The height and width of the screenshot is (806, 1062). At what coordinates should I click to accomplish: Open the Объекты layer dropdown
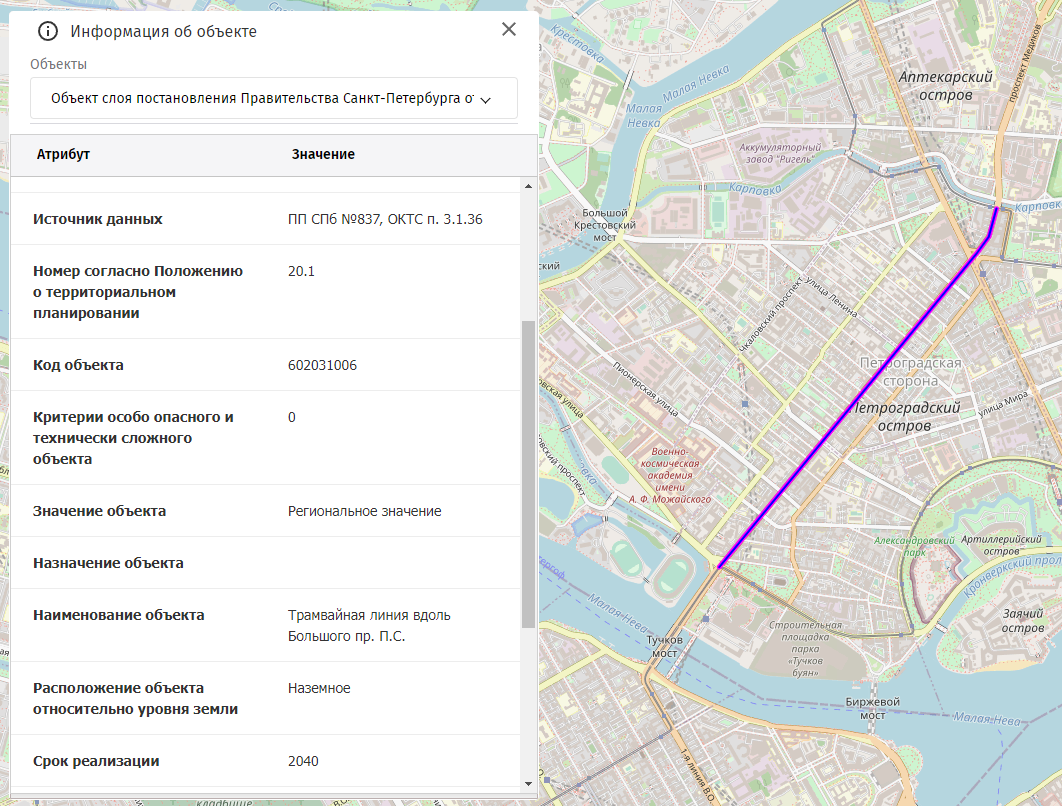274,99
